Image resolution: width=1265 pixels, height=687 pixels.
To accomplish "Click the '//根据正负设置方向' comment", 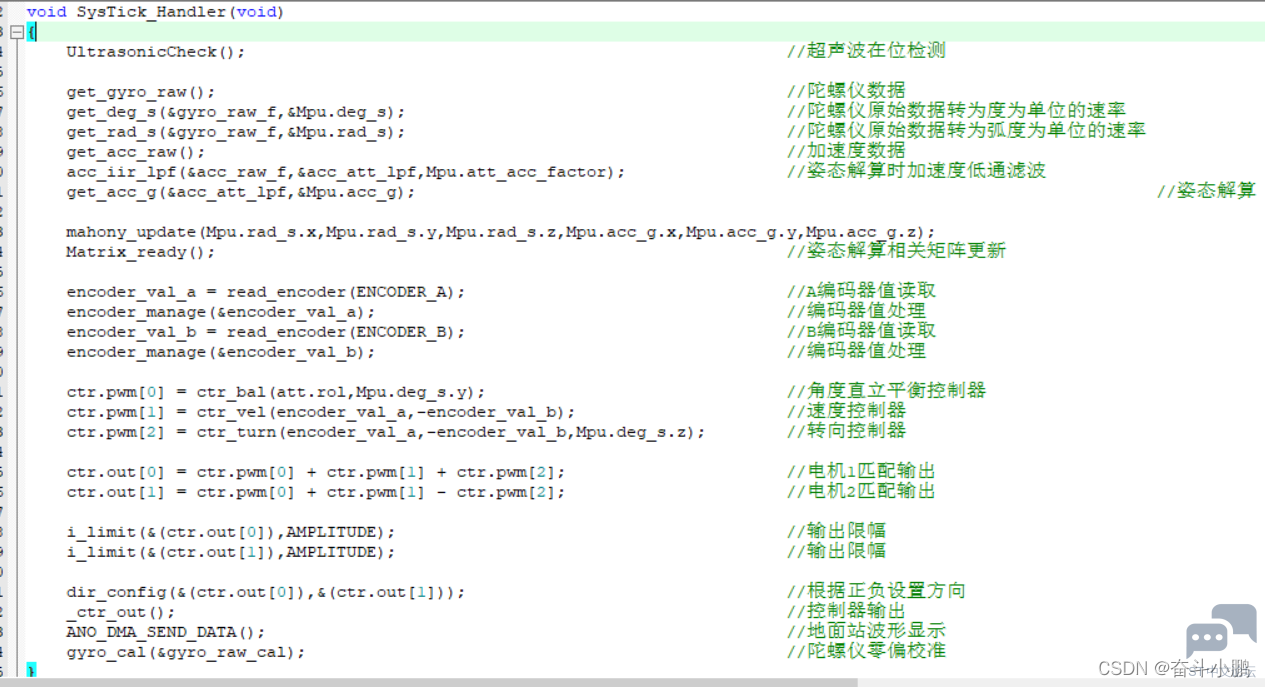I will tap(876, 591).
